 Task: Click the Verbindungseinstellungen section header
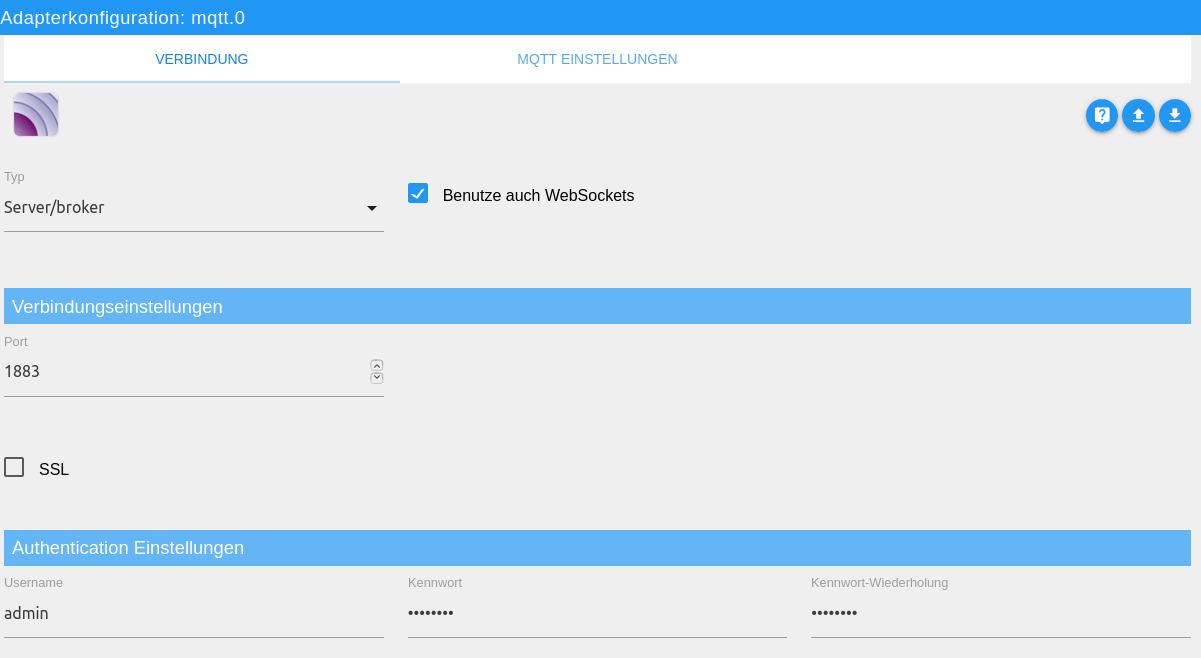[x=597, y=306]
